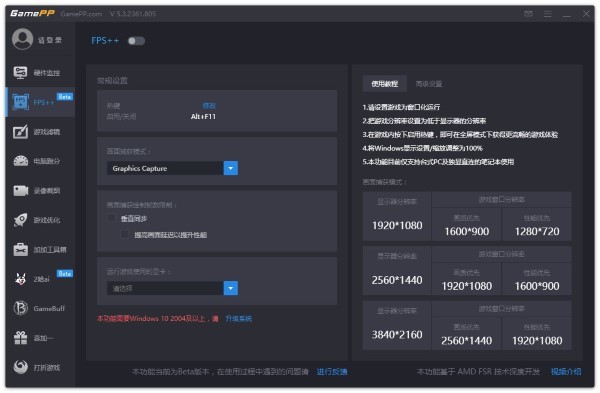This screenshot has width=600, height=393.
Task: Click the AMD FSR technology note
Action: point(478,372)
